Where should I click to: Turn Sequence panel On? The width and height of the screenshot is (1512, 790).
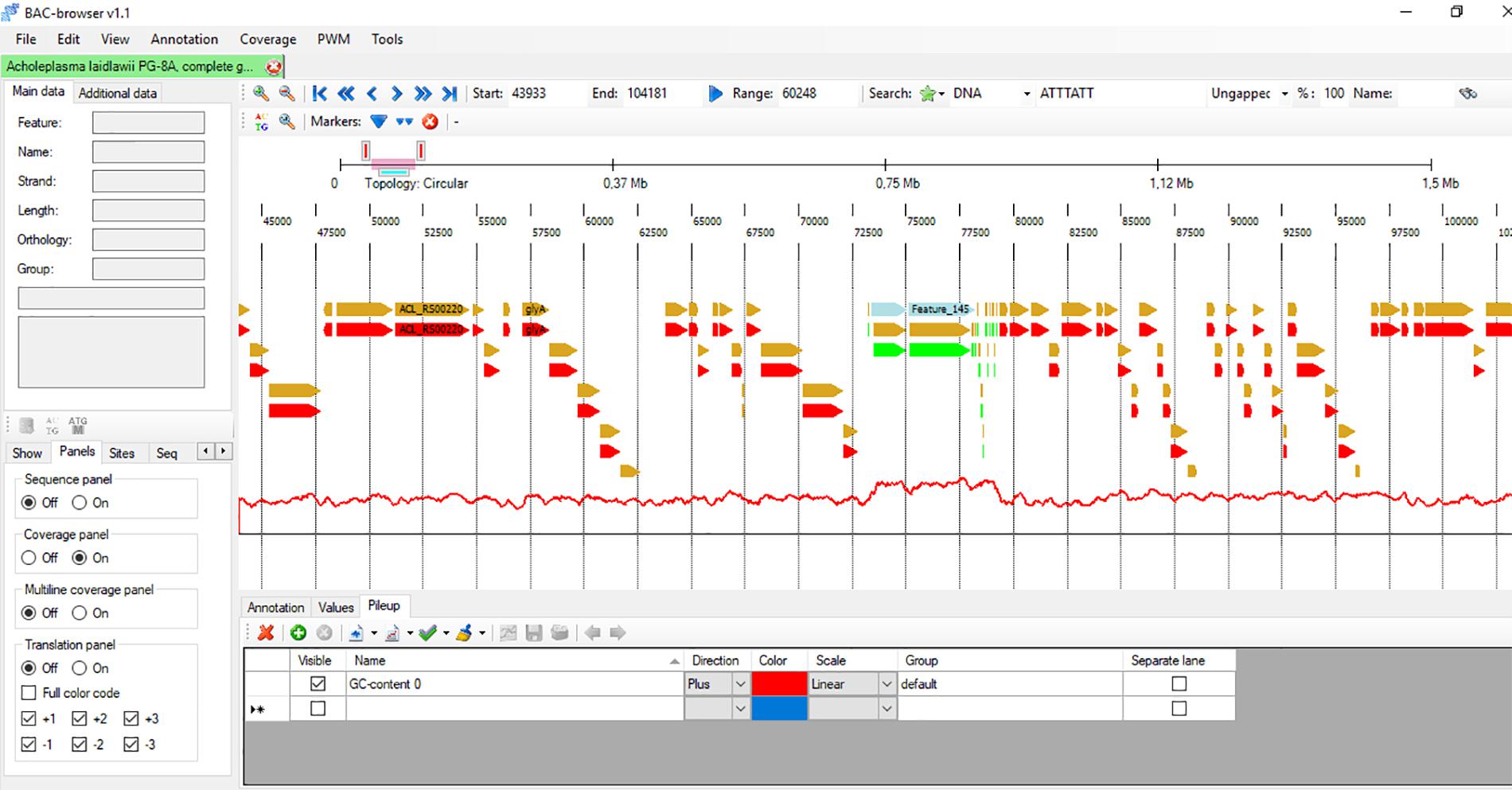80,503
